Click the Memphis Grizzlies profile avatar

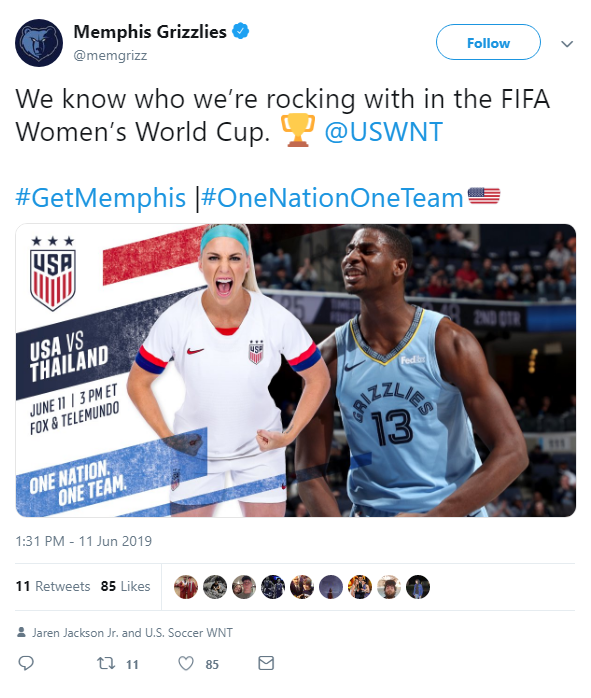click(x=39, y=43)
